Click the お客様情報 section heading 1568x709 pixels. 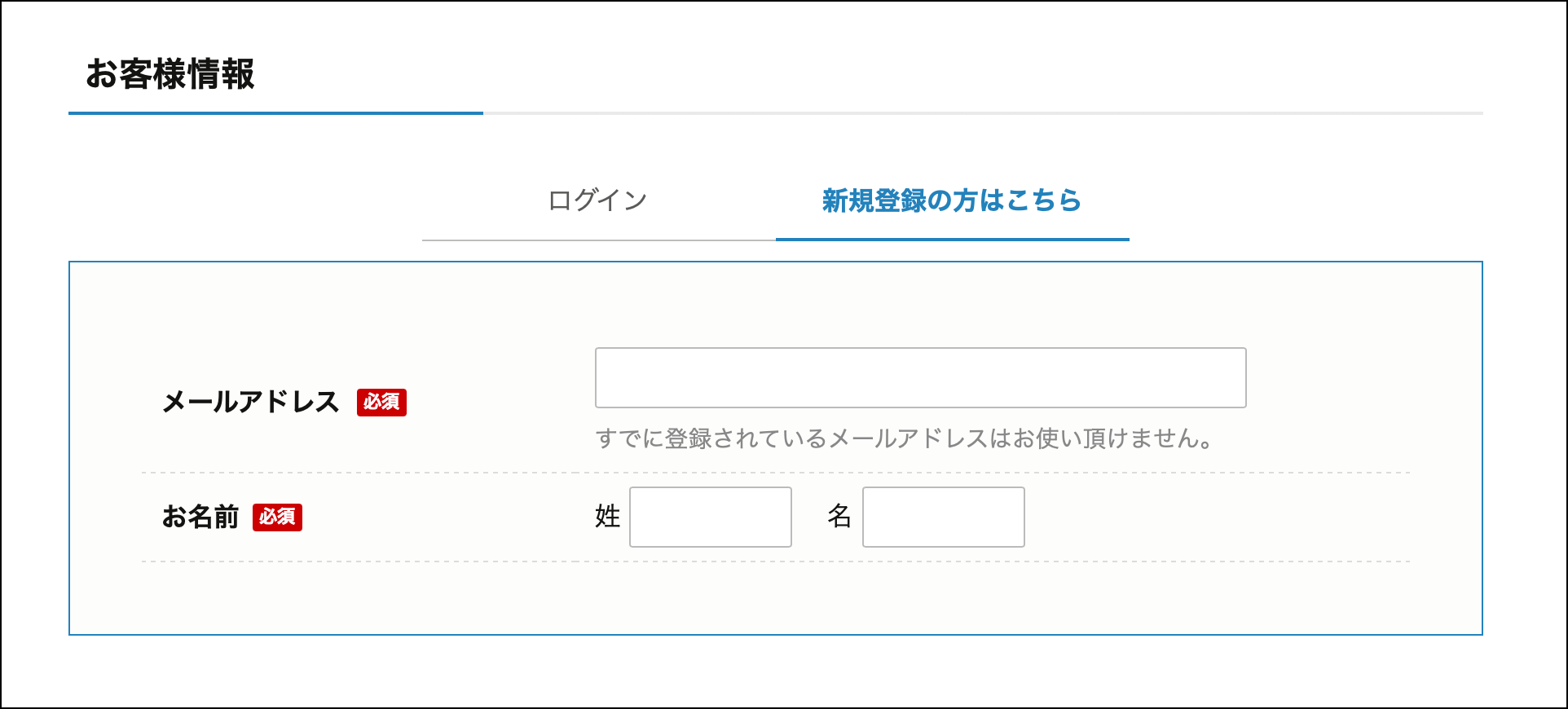[x=170, y=74]
